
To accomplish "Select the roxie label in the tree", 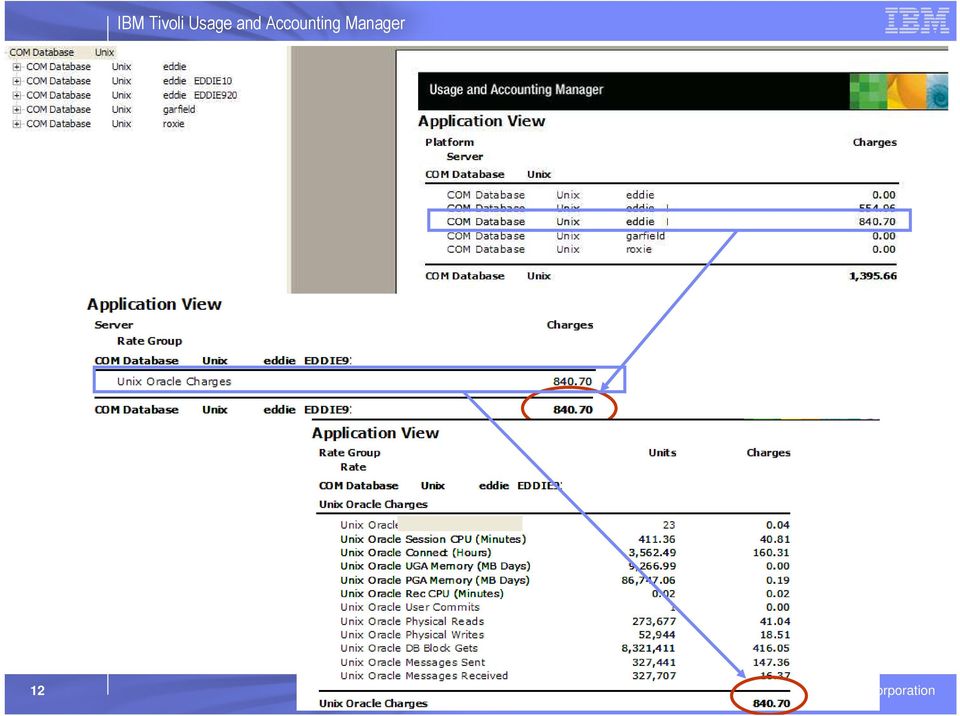I will (173, 124).
